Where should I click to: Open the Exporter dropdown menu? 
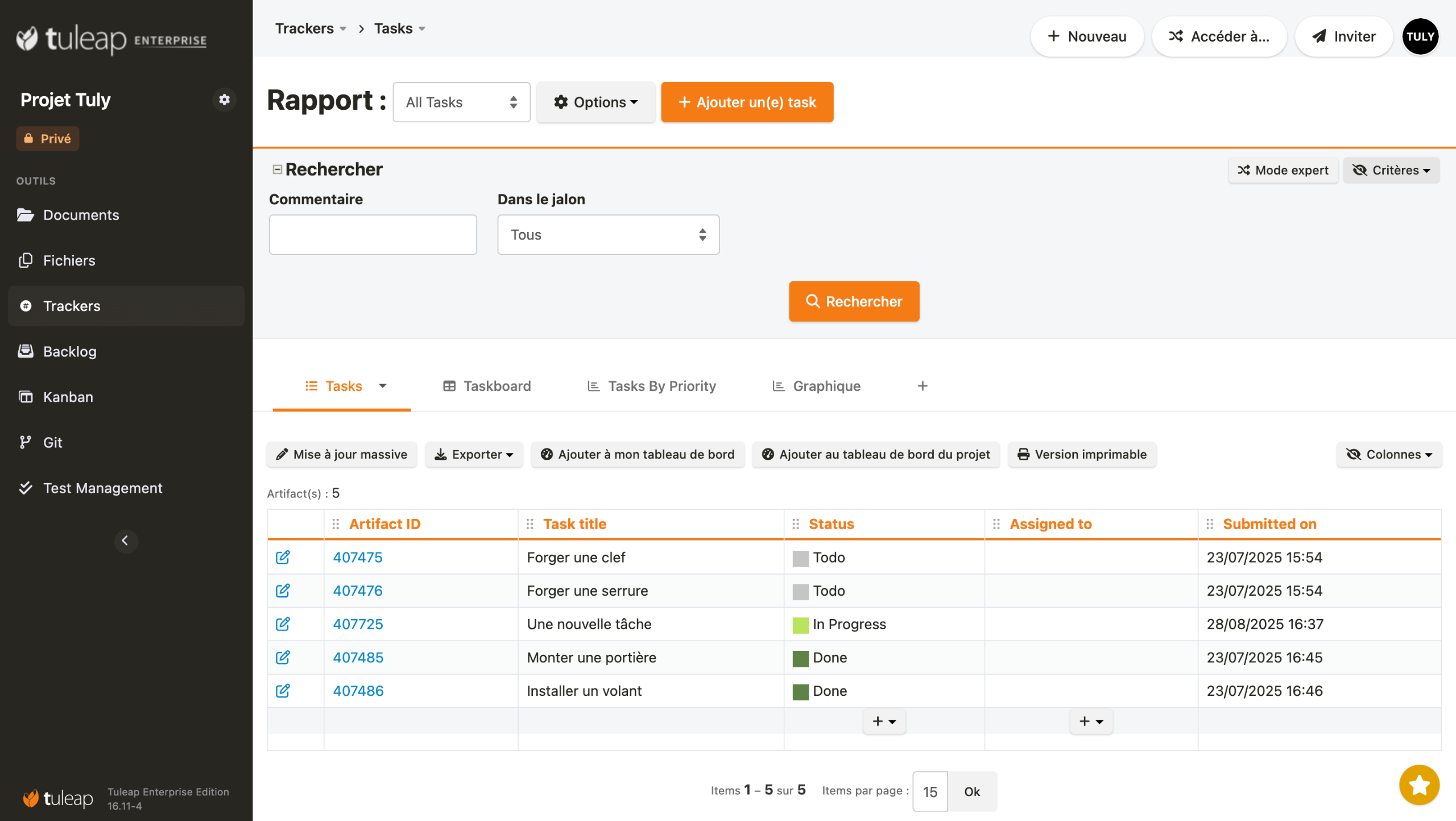coord(474,454)
